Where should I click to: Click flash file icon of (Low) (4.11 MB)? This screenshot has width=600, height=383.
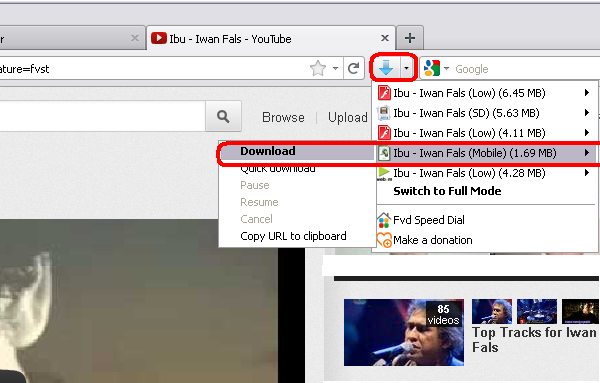[x=384, y=133]
